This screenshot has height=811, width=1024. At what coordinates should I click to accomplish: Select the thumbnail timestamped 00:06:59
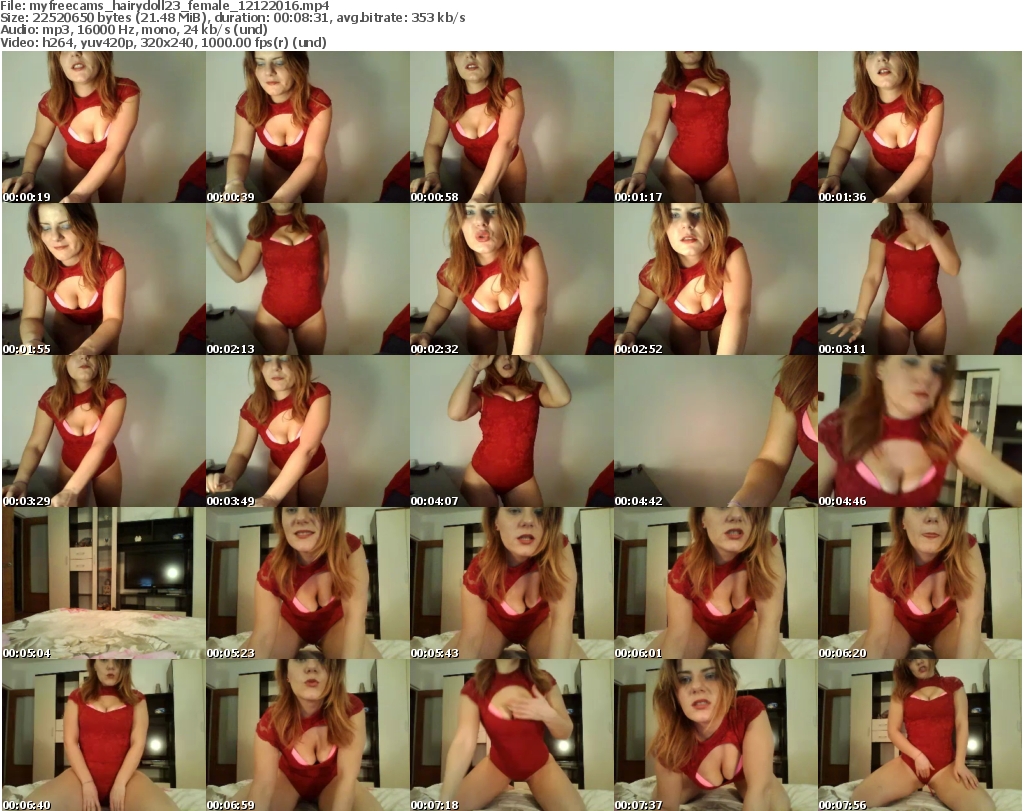pos(308,735)
